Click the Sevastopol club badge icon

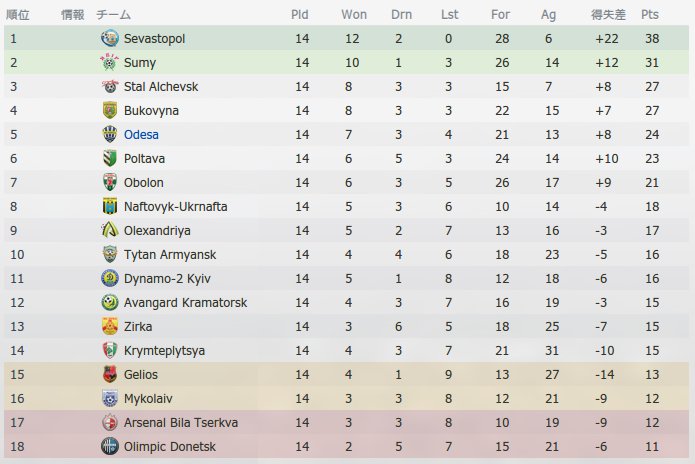(x=109, y=39)
